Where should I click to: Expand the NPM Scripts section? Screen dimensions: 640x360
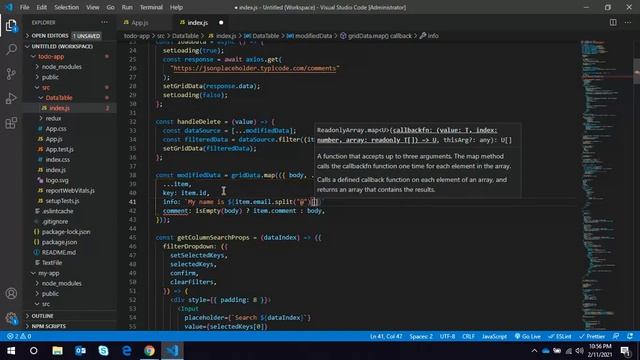point(69,326)
